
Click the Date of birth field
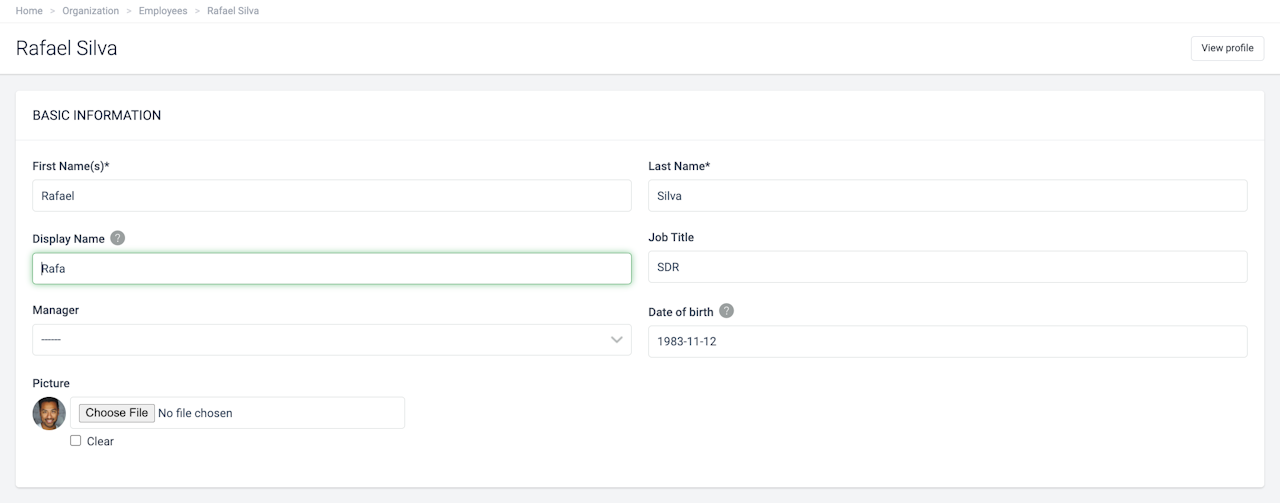point(947,341)
